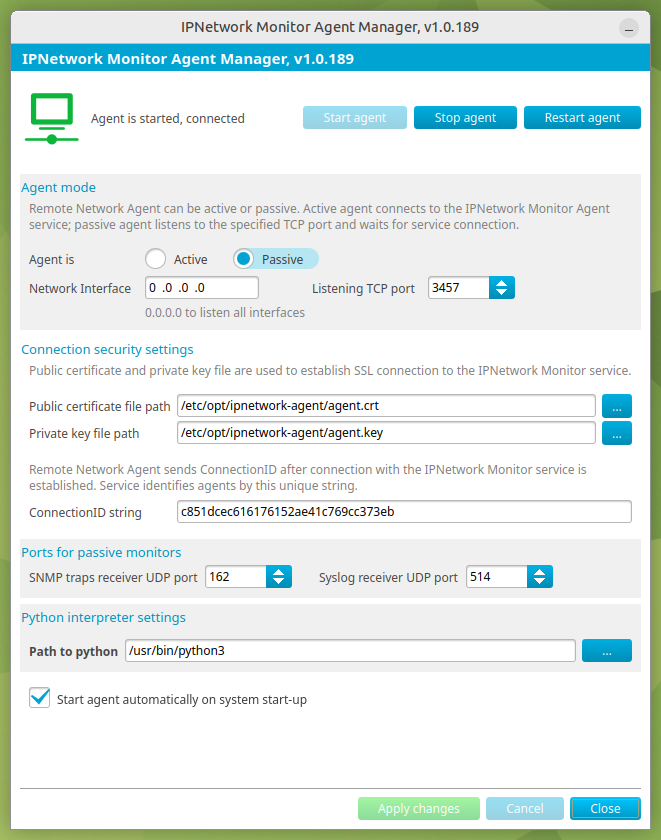This screenshot has width=661, height=840.
Task: Minimize the window via title bar button
Action: click(629, 28)
